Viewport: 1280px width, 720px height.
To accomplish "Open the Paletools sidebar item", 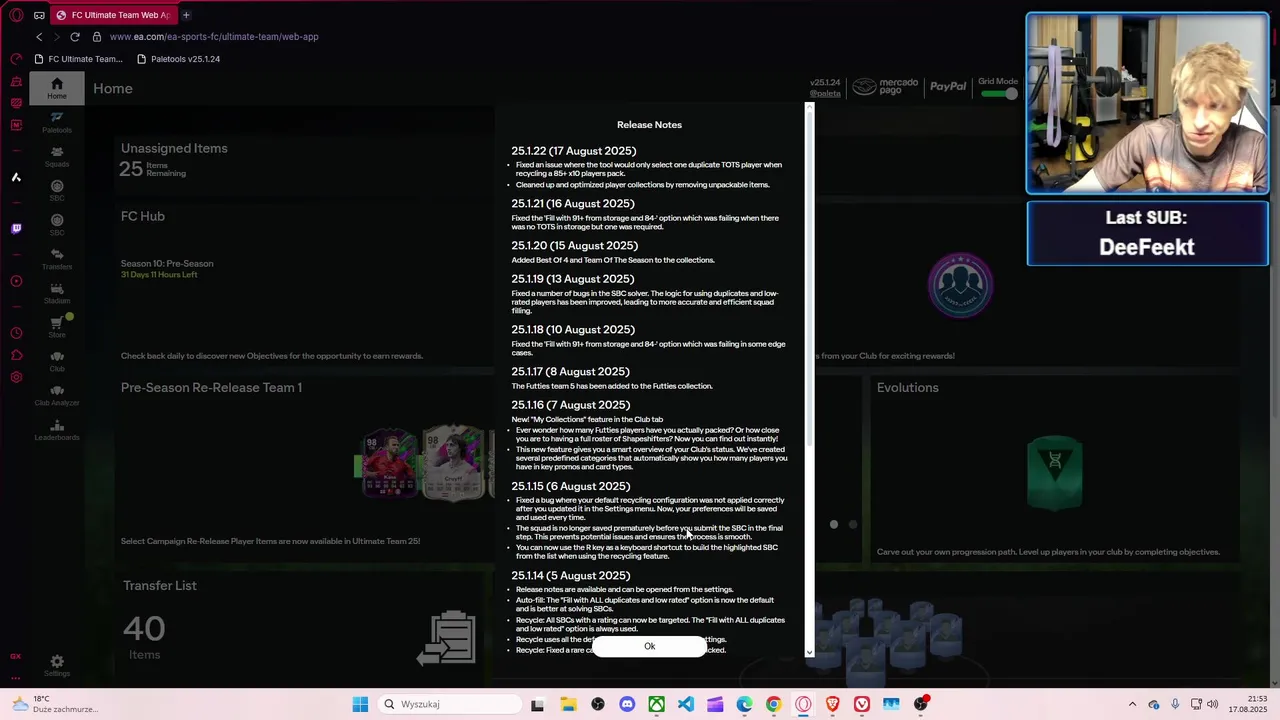I will 57,122.
